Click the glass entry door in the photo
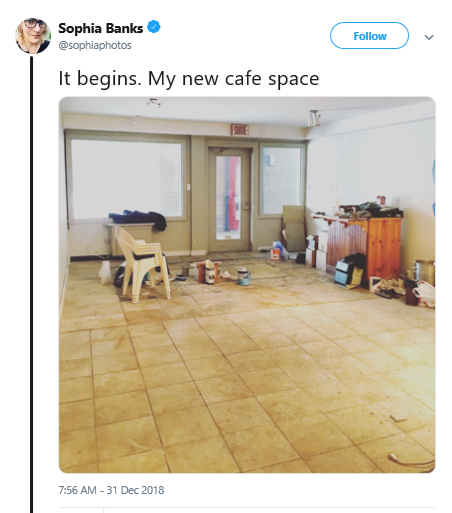452x513 pixels. [229, 199]
